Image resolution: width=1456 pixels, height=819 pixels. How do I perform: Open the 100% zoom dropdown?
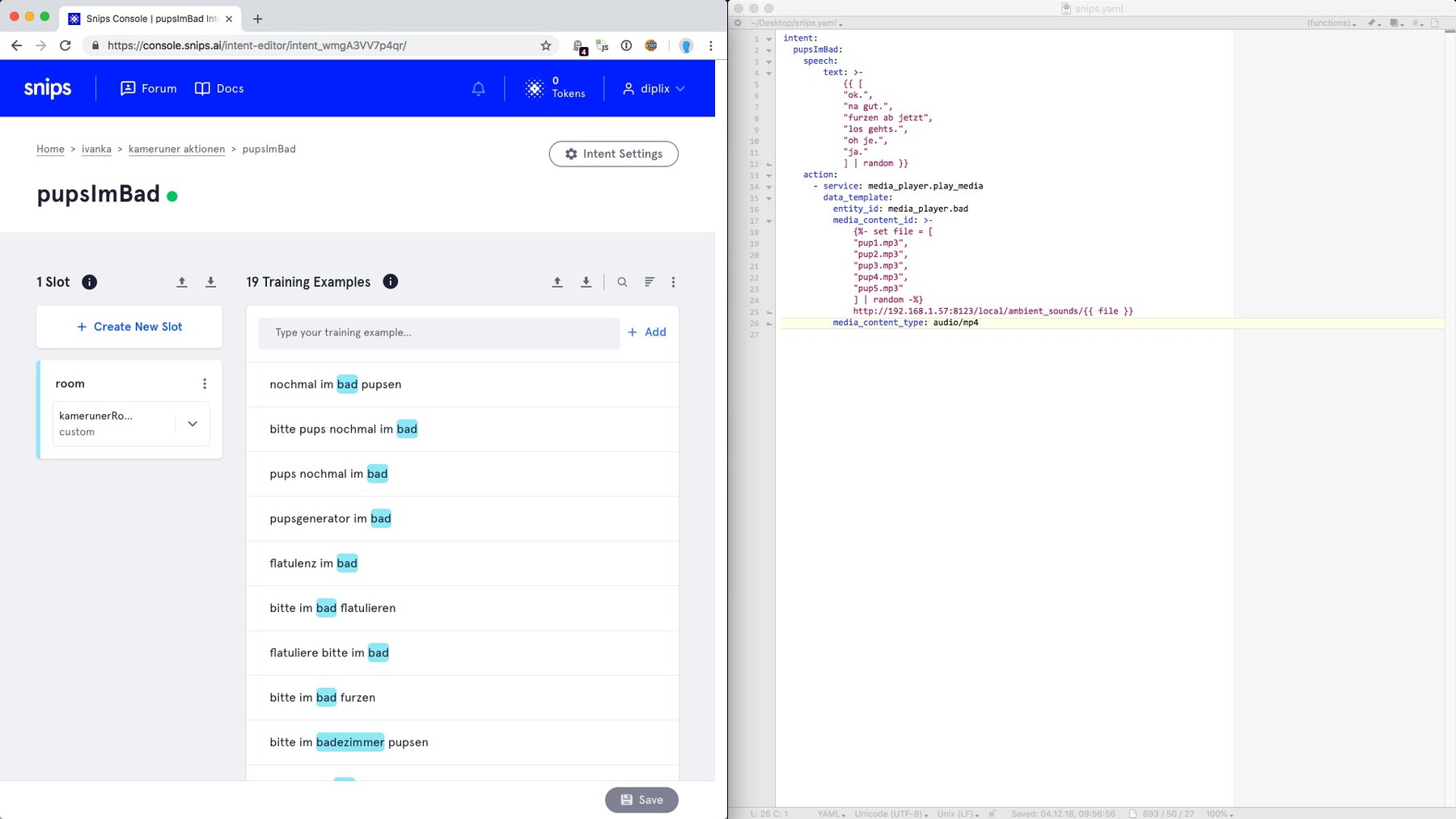point(1220,813)
